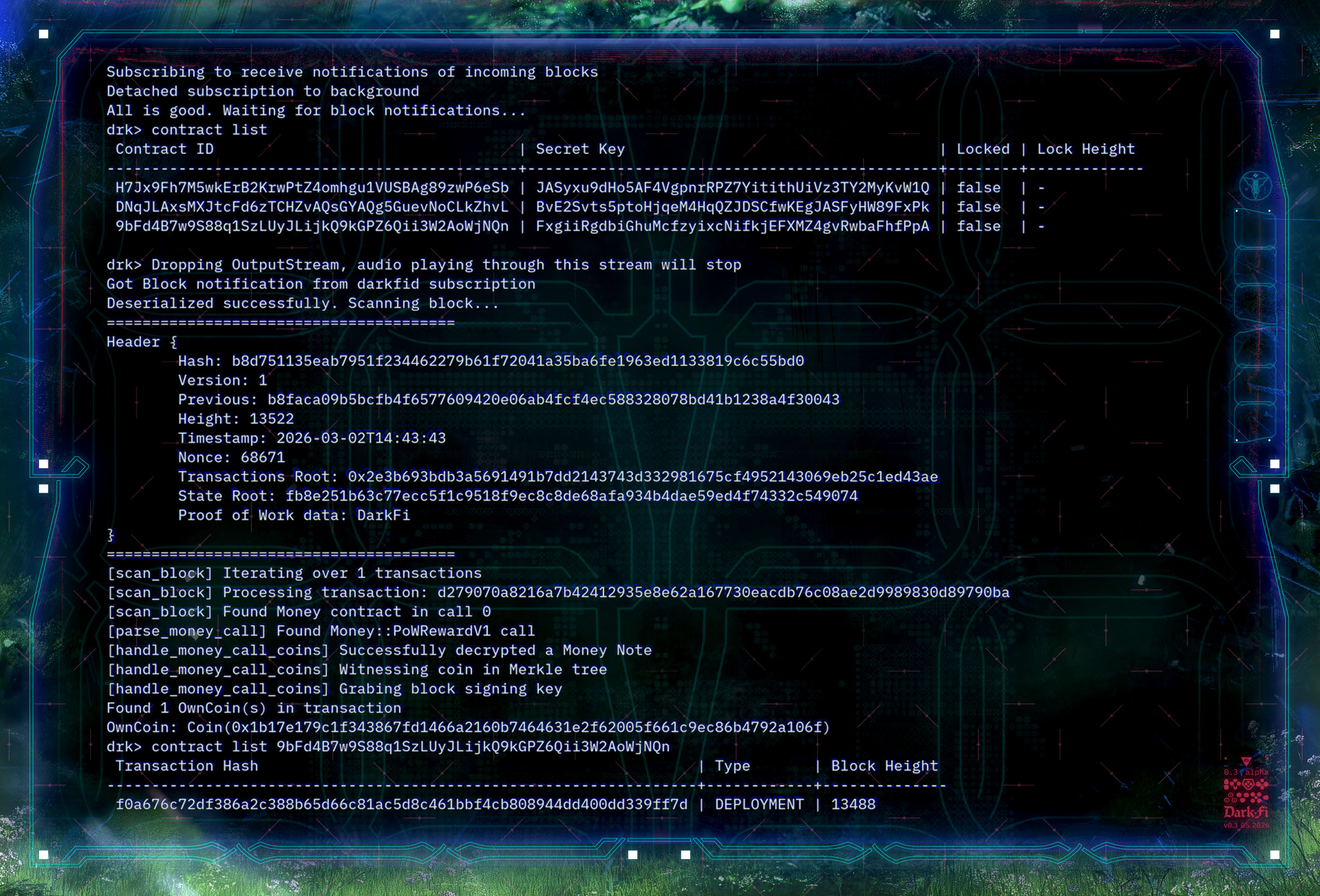Image resolution: width=1320 pixels, height=896 pixels.
Task: Click "false" in the FxgiiRgd secret key row
Action: 979,226
